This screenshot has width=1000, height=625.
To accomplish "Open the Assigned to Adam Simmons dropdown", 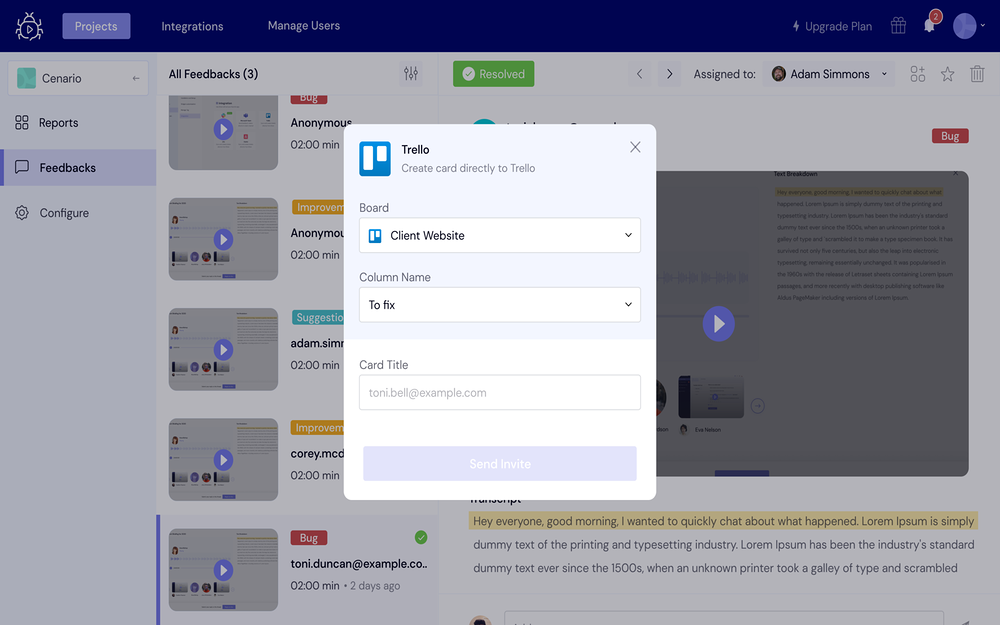I will [x=828, y=74].
